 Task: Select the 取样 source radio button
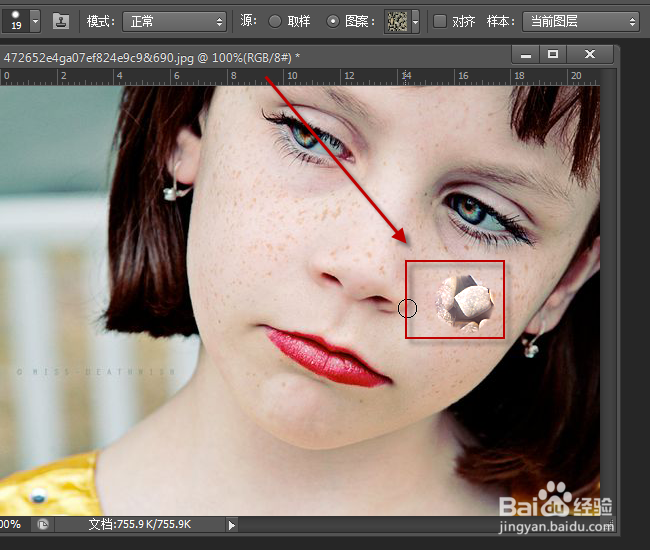point(275,21)
